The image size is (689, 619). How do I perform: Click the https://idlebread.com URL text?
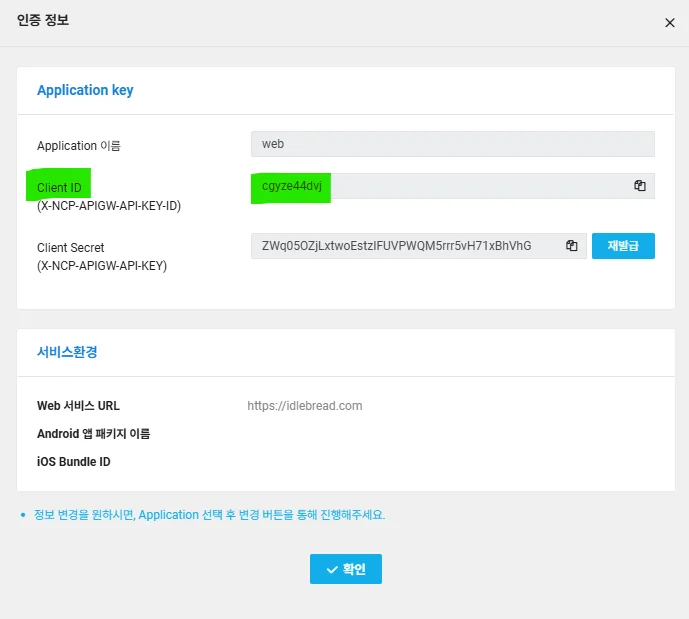tap(305, 405)
